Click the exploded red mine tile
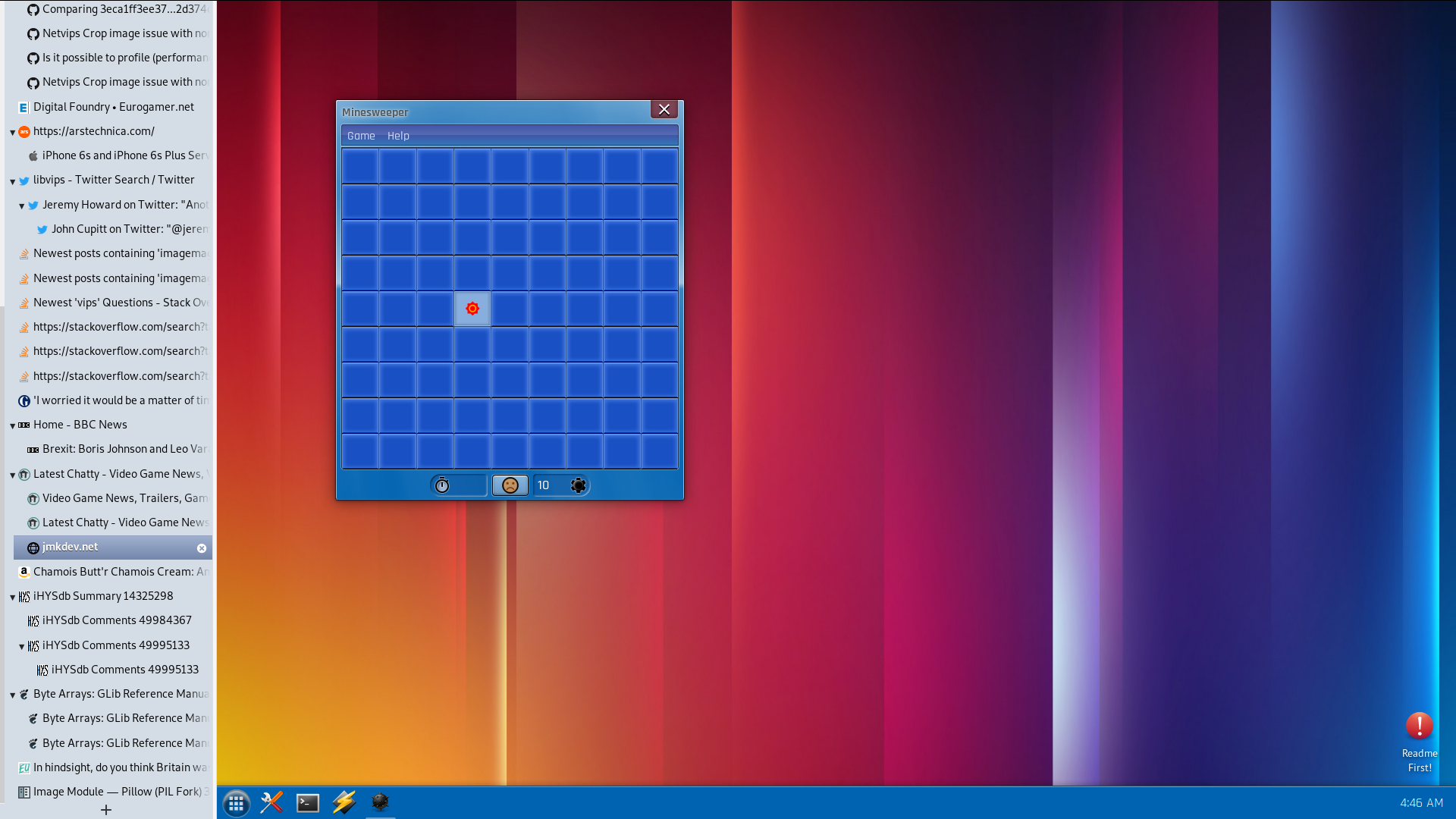This screenshot has width=1456, height=819. coord(472,309)
